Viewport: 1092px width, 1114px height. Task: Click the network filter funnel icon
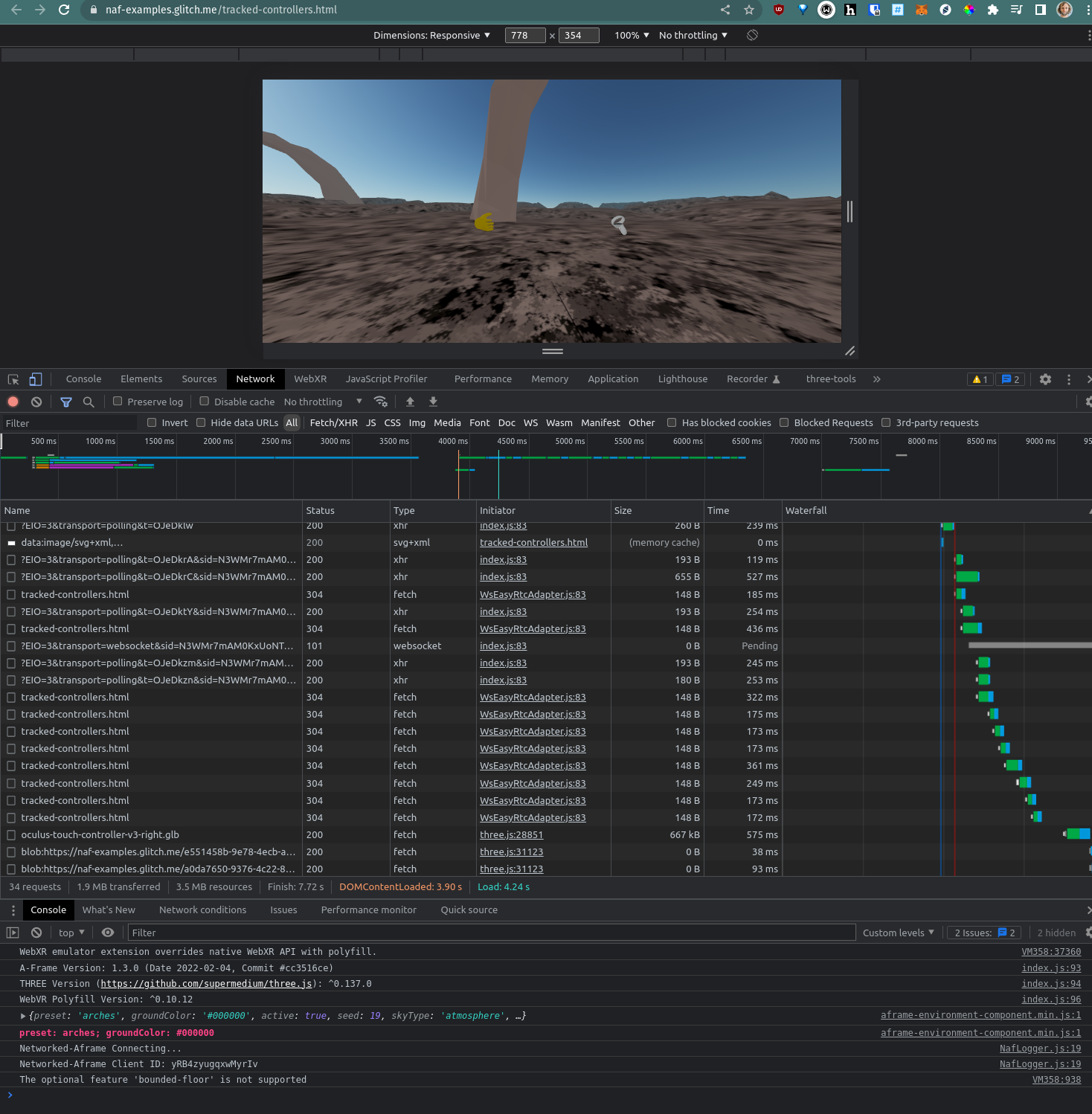(66, 402)
